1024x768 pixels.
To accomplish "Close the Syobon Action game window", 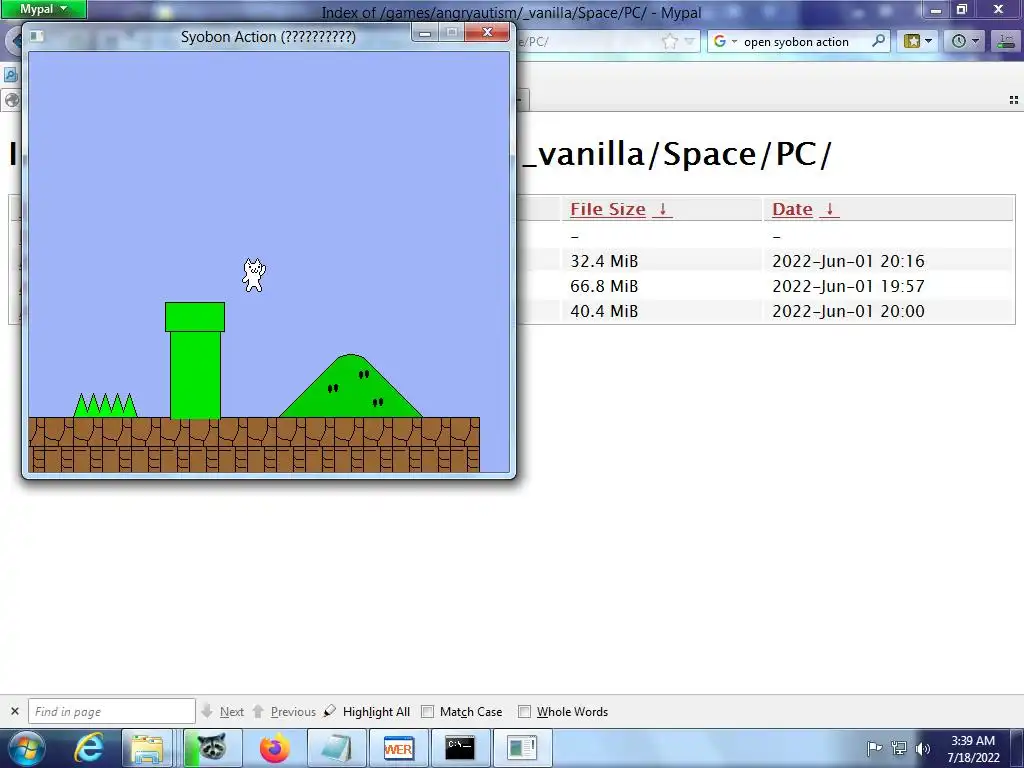I will click(x=487, y=32).
